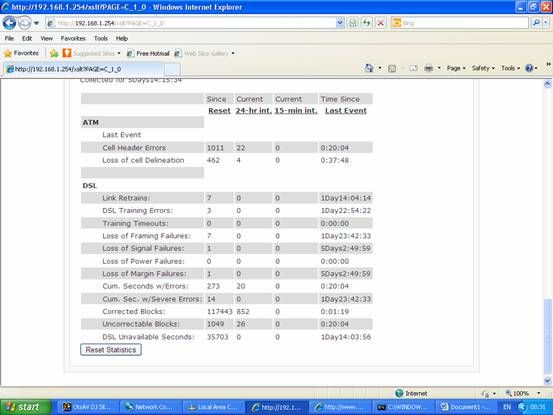Click the Refresh page icon
Image resolution: width=553 pixels, height=415 pixels.
[x=367, y=23]
